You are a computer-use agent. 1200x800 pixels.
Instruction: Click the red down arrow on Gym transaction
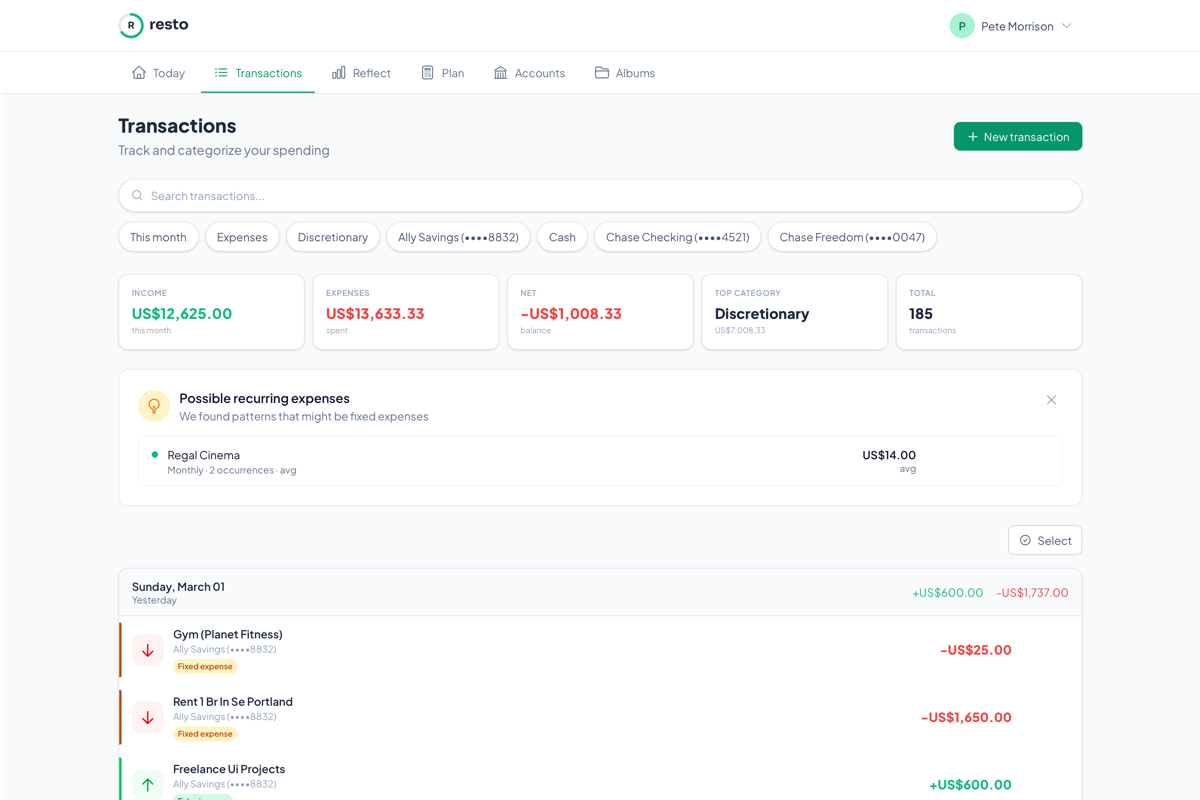(147, 649)
